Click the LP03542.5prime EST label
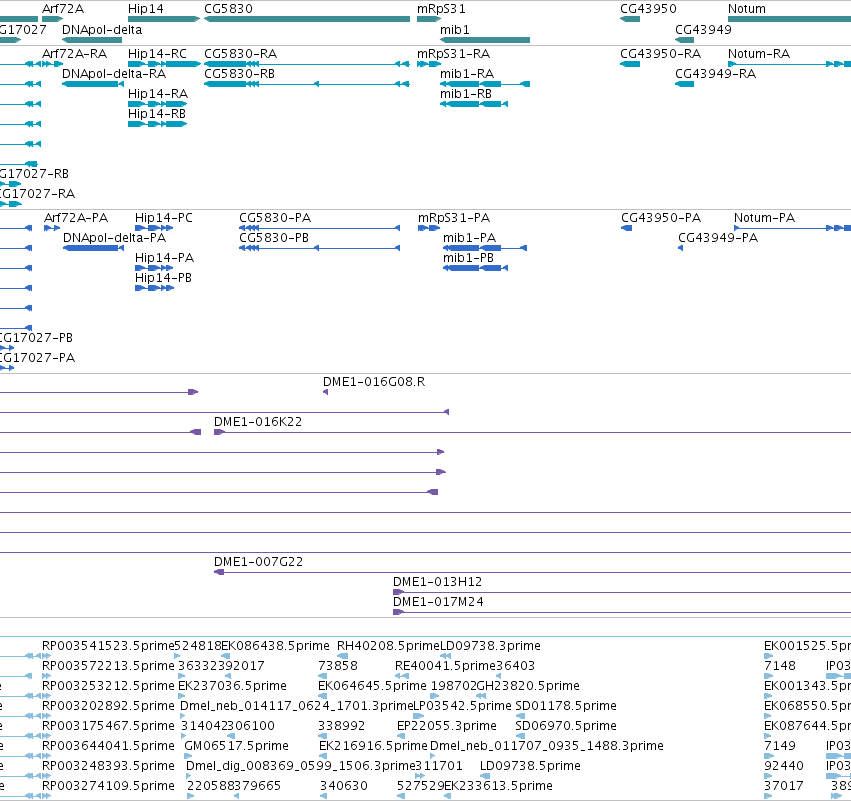The image size is (851, 801). point(462,706)
